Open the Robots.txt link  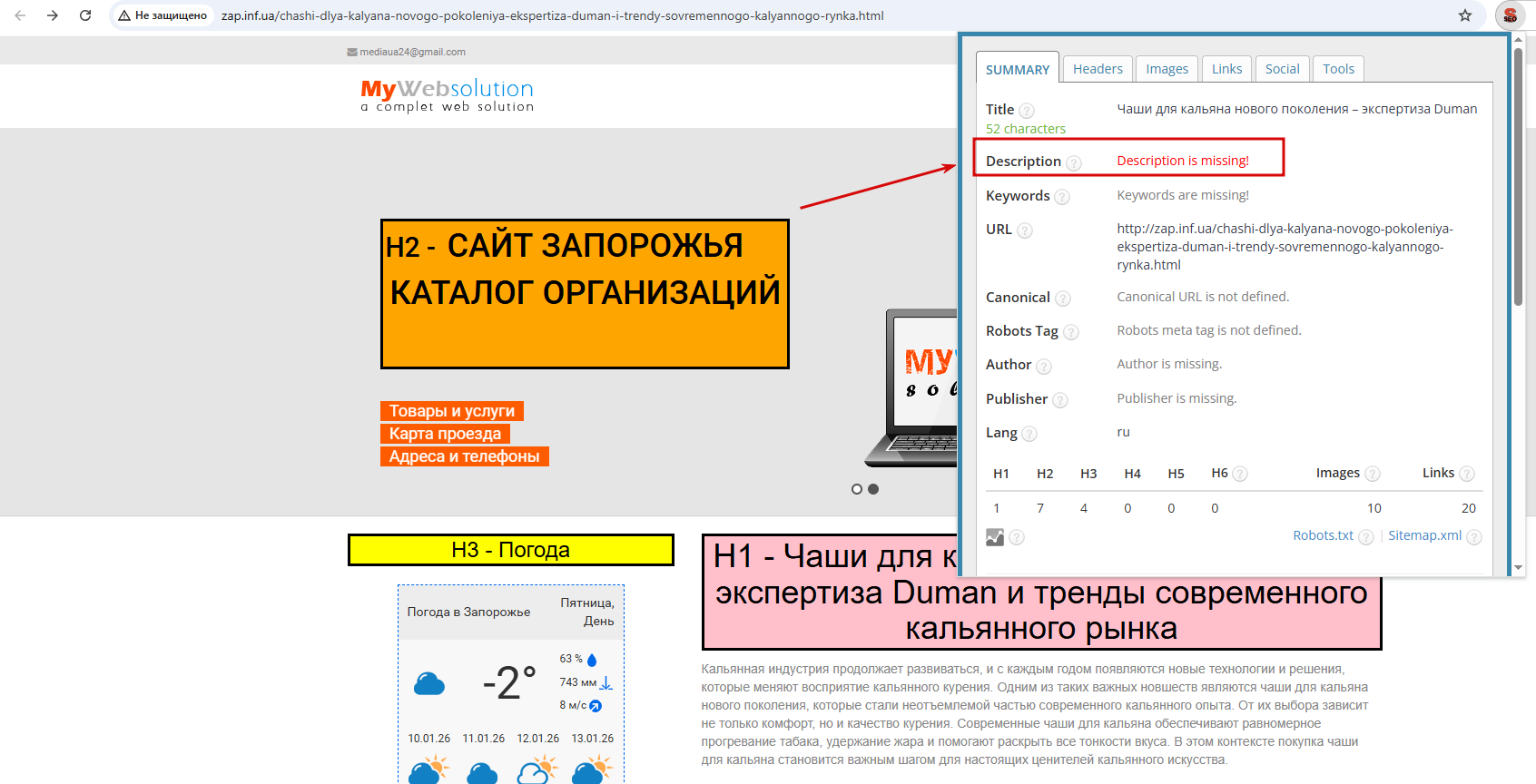(x=1323, y=535)
